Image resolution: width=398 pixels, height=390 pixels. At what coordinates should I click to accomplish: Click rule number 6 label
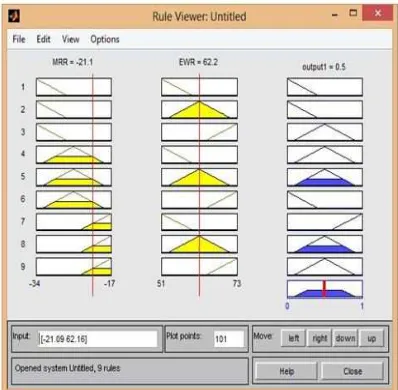click(x=23, y=199)
